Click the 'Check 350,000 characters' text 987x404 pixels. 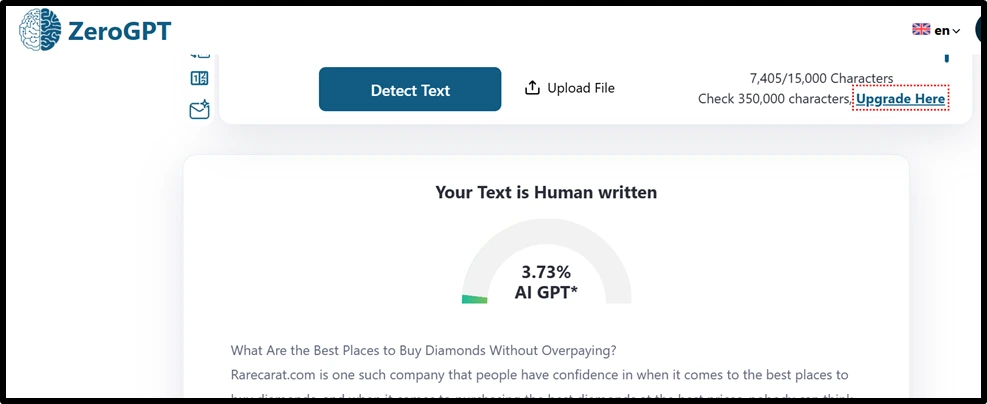(775, 99)
